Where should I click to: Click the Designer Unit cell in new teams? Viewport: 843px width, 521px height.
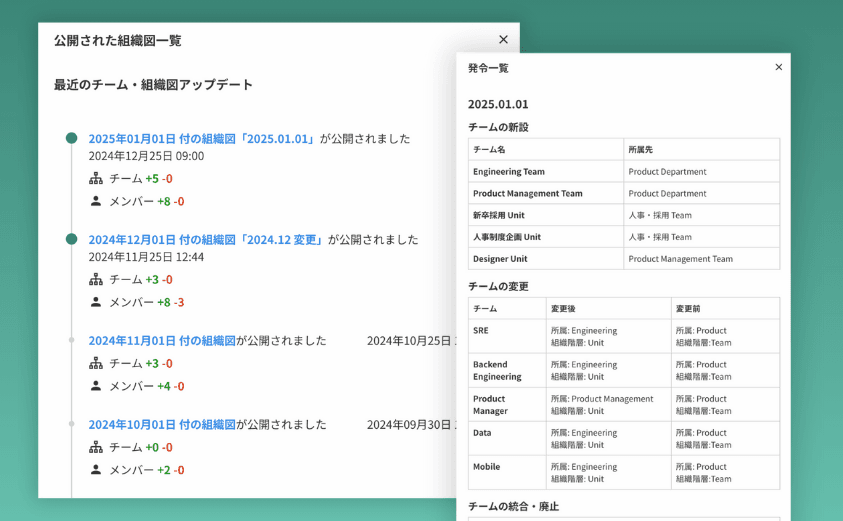pos(500,259)
